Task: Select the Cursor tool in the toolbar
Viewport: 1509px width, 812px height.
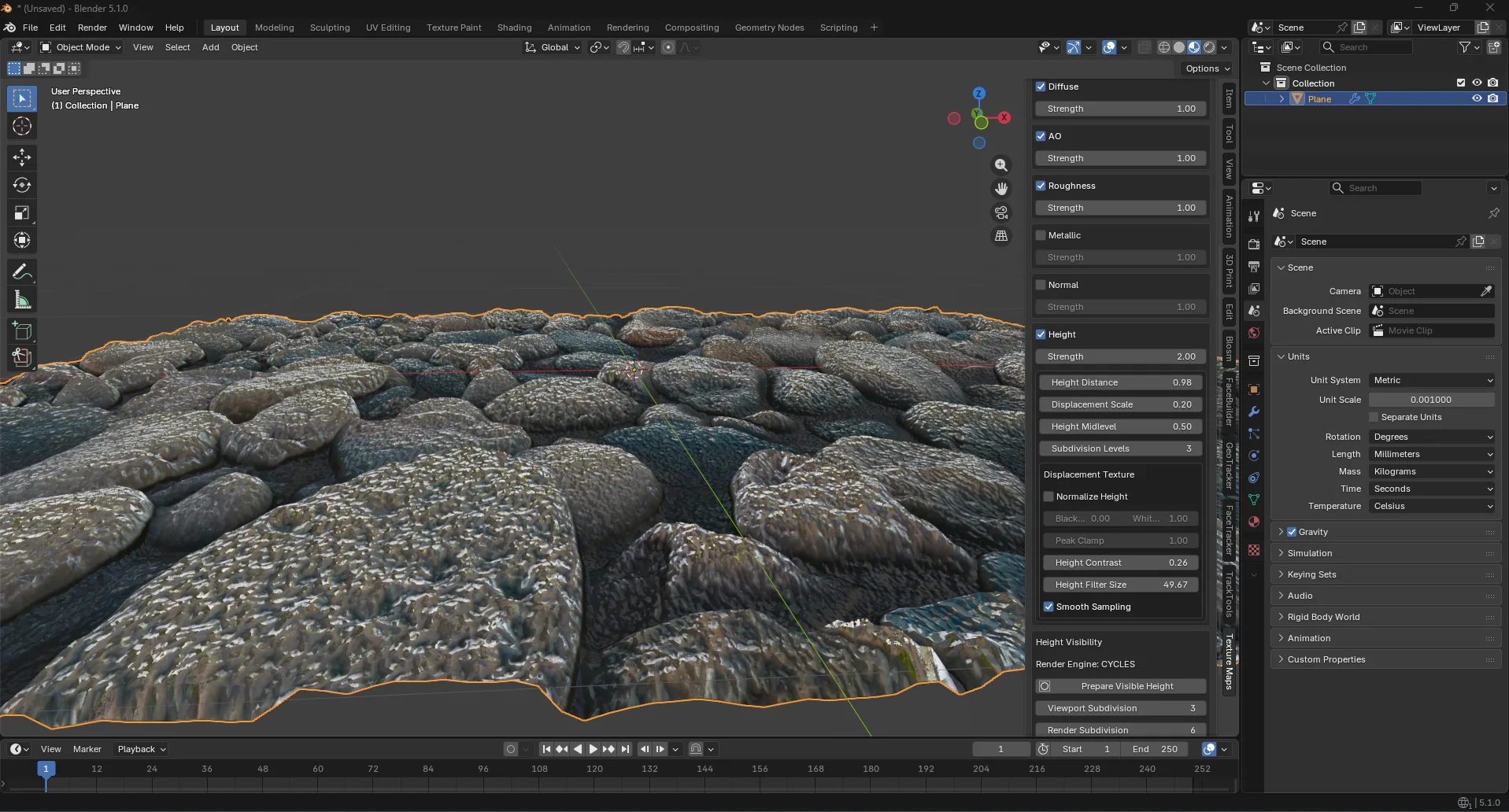Action: 22,126
